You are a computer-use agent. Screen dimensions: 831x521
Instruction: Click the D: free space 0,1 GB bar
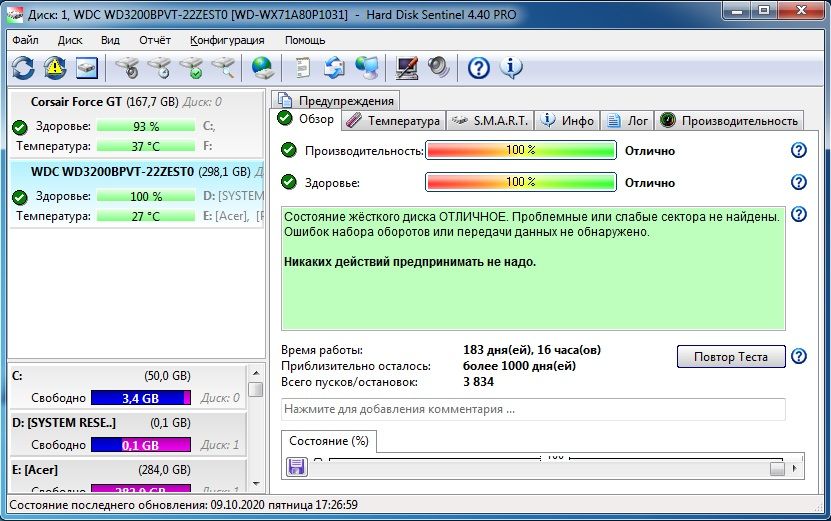point(140,445)
